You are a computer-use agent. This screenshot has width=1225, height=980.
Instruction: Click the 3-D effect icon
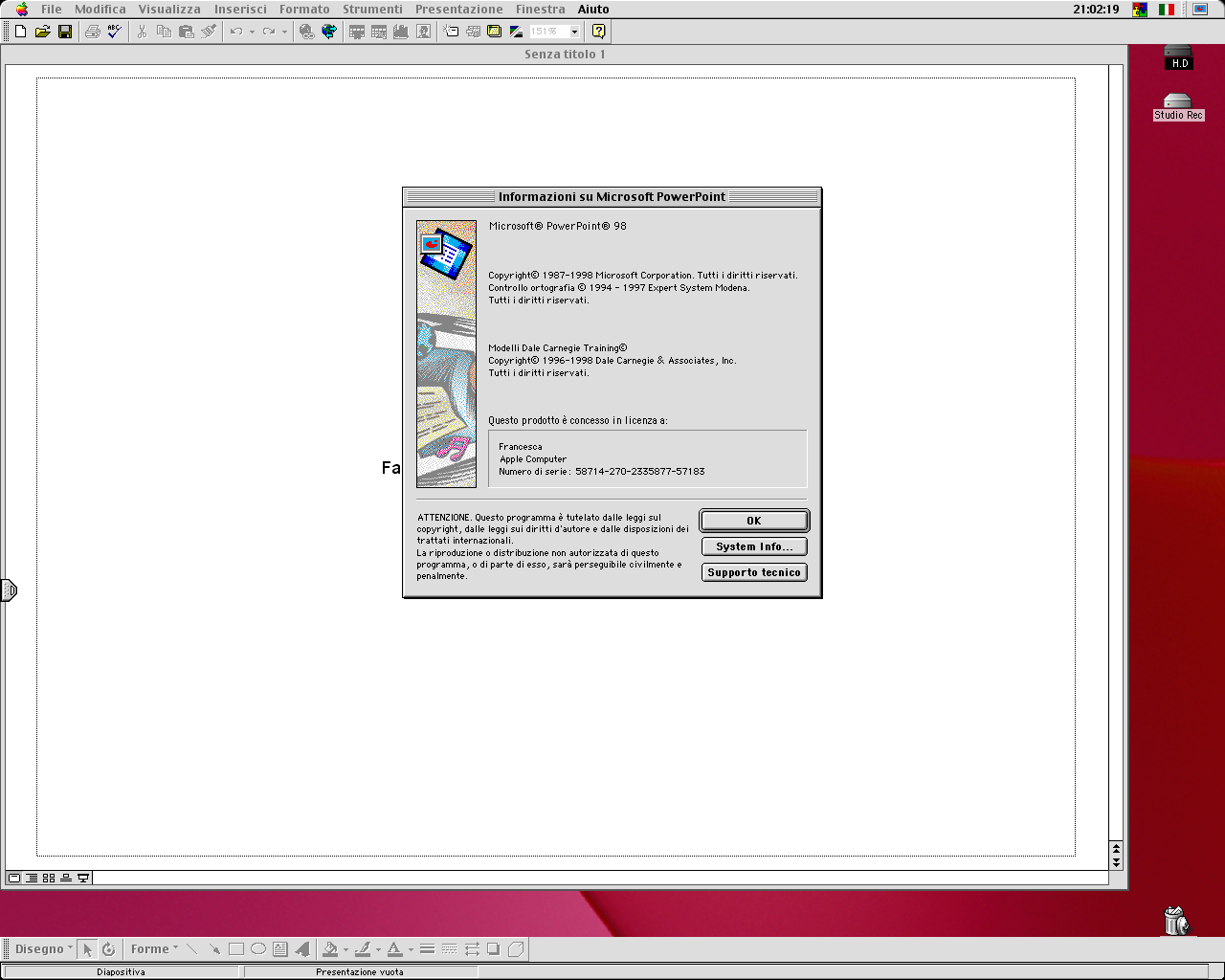tap(515, 949)
